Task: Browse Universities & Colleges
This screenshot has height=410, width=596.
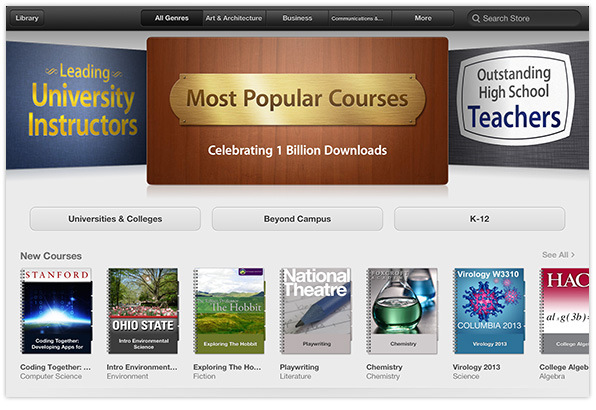Action: (x=115, y=219)
